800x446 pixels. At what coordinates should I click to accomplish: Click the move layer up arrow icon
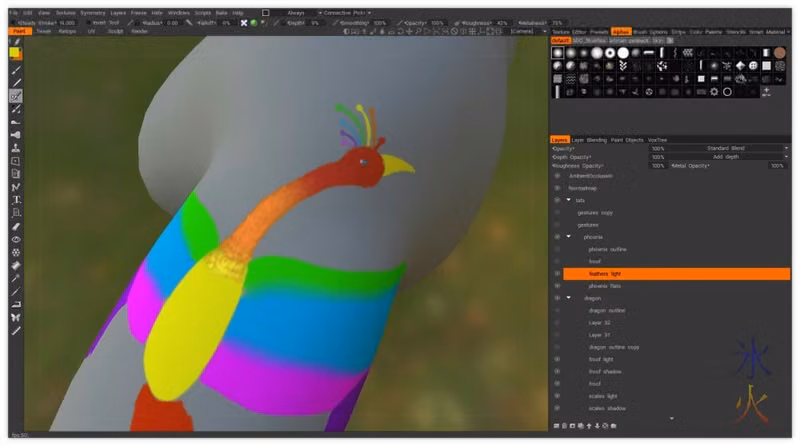[589, 426]
